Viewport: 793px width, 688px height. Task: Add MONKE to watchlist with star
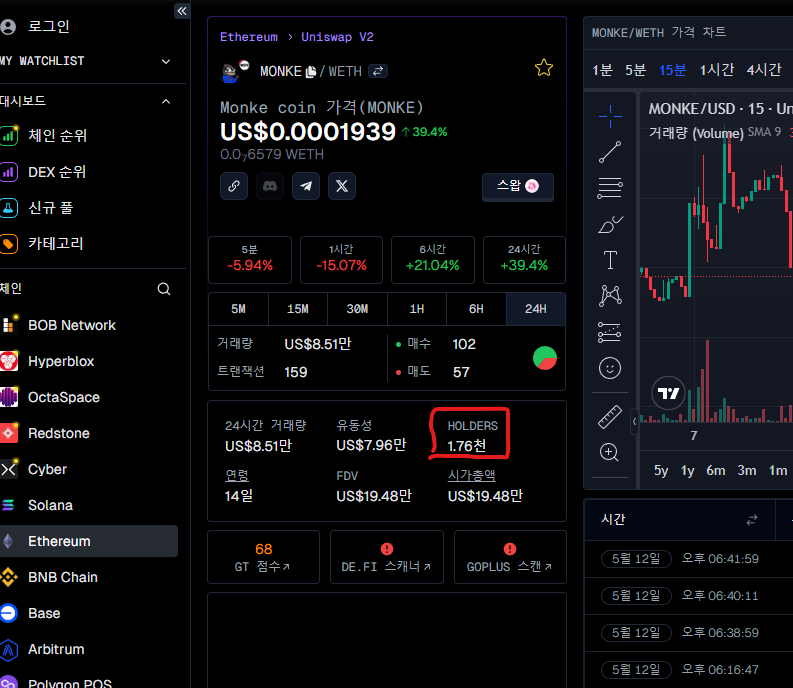pyautogui.click(x=544, y=68)
